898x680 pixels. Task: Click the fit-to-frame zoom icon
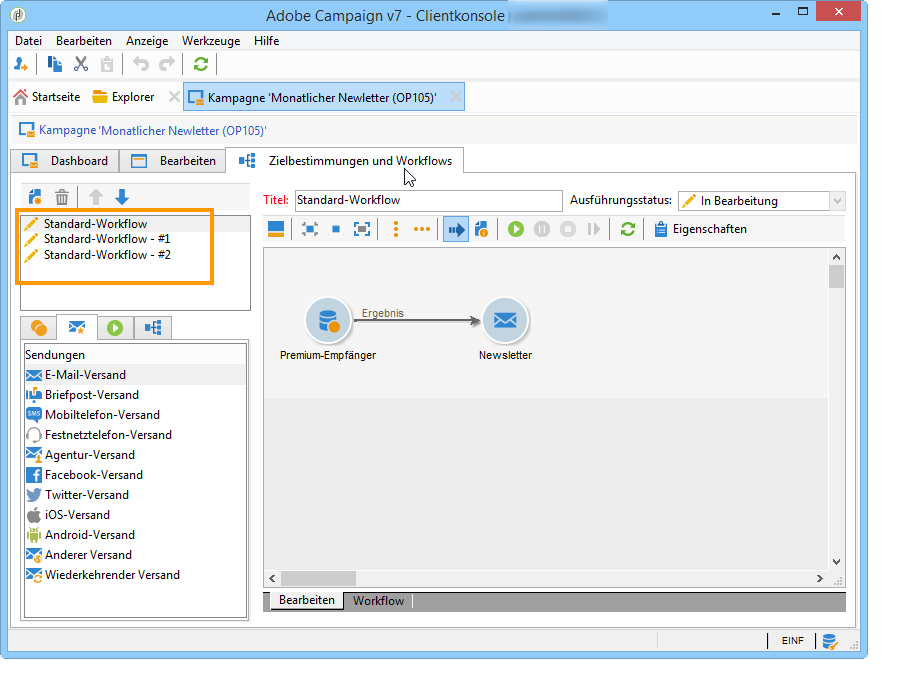point(362,229)
